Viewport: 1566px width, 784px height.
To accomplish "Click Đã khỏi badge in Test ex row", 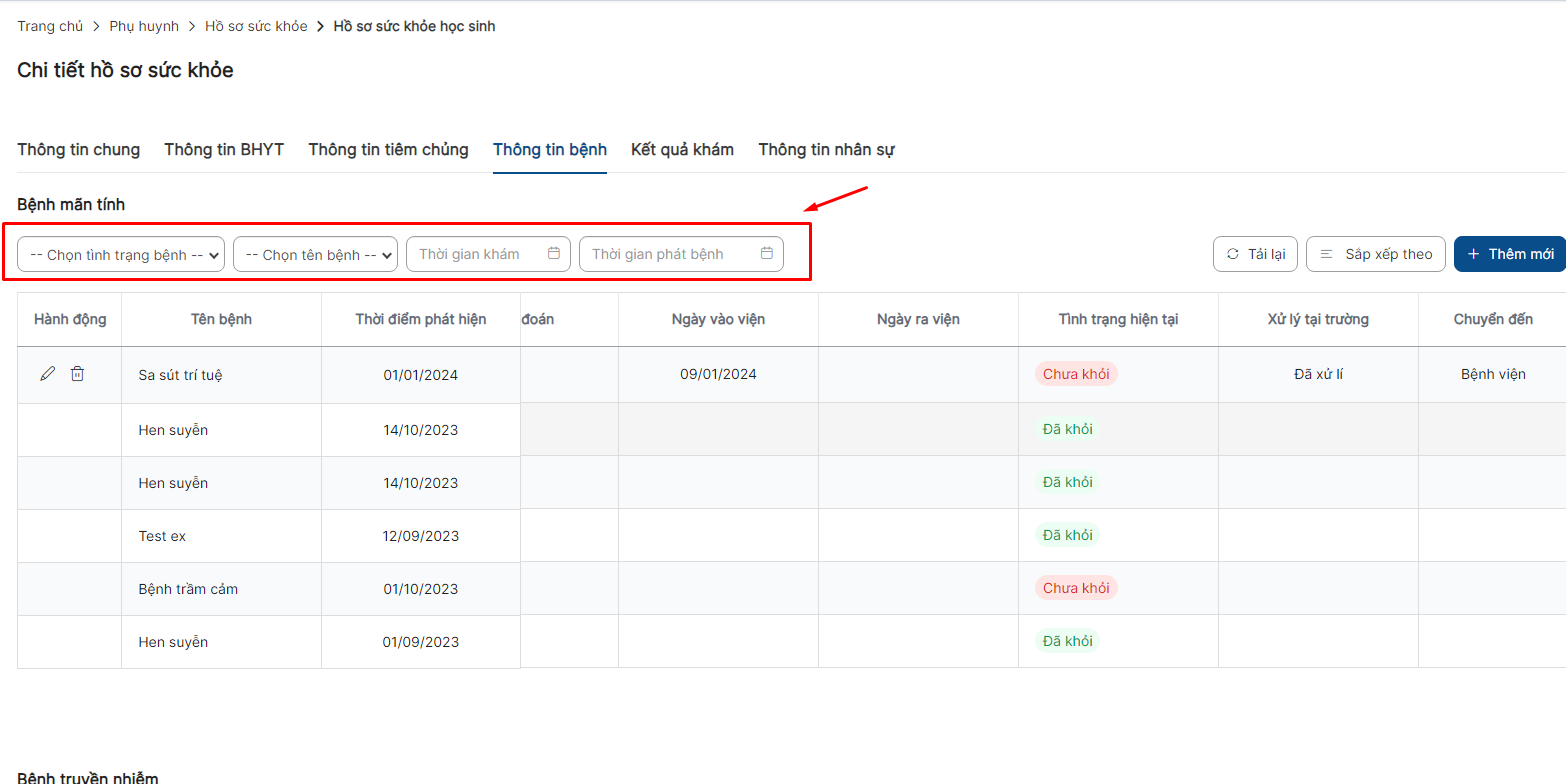I will (x=1068, y=535).
